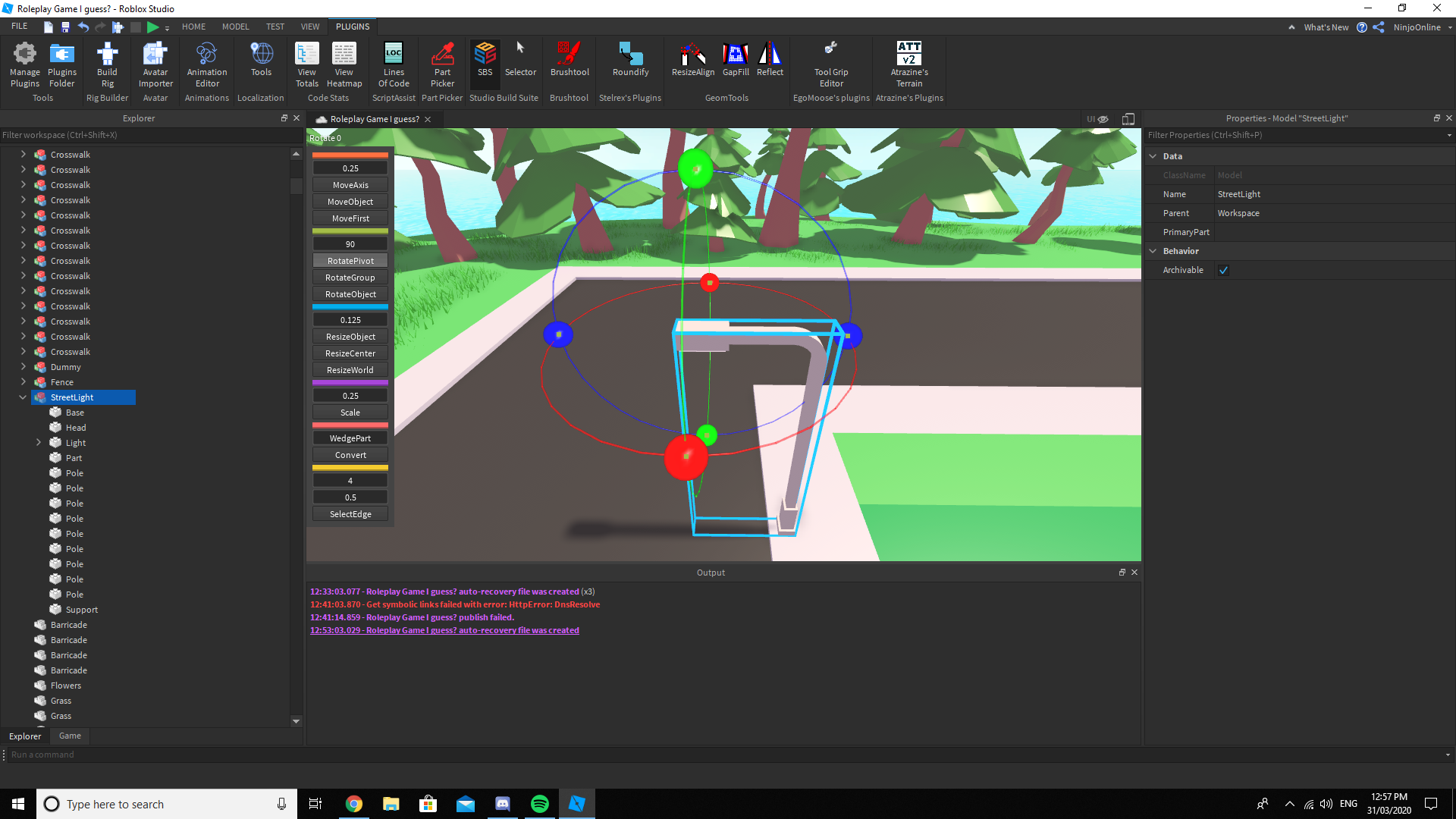Collapse the Behavior properties section

click(1153, 251)
